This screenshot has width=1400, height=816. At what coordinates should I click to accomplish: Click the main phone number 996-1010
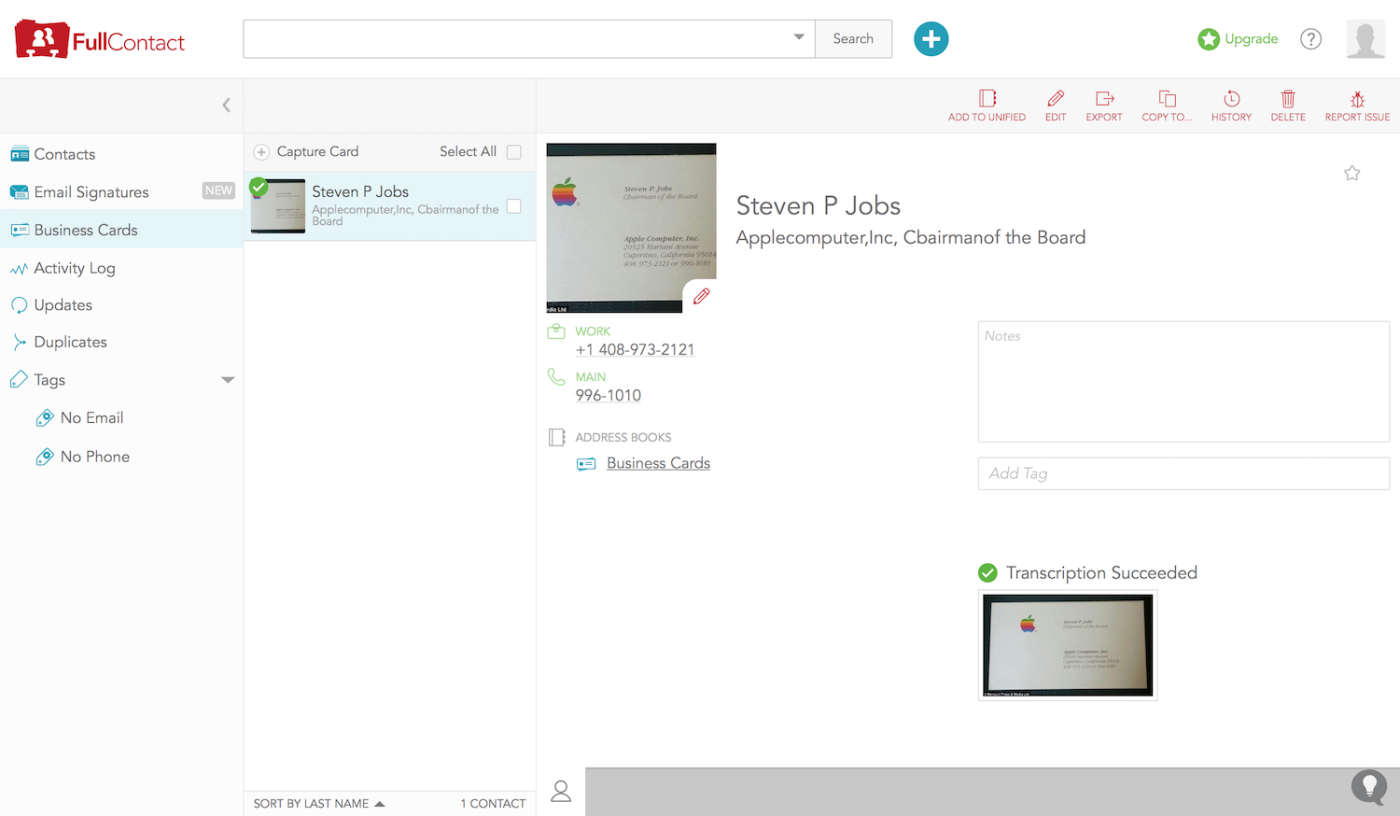pyautogui.click(x=608, y=396)
